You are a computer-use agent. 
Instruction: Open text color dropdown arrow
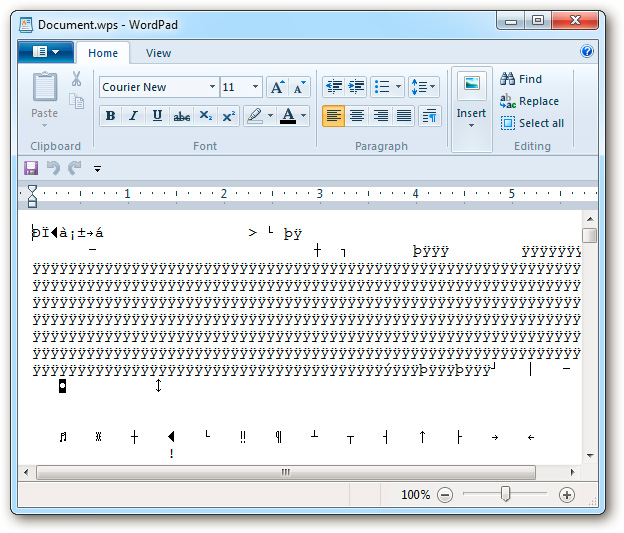pyautogui.click(x=304, y=116)
